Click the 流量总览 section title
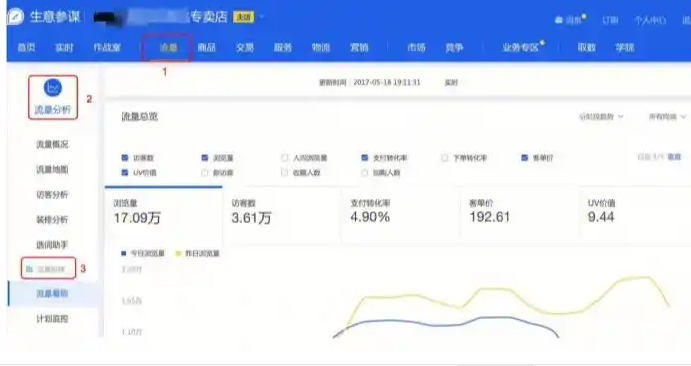Screen dimensions: 691x366 (139, 117)
